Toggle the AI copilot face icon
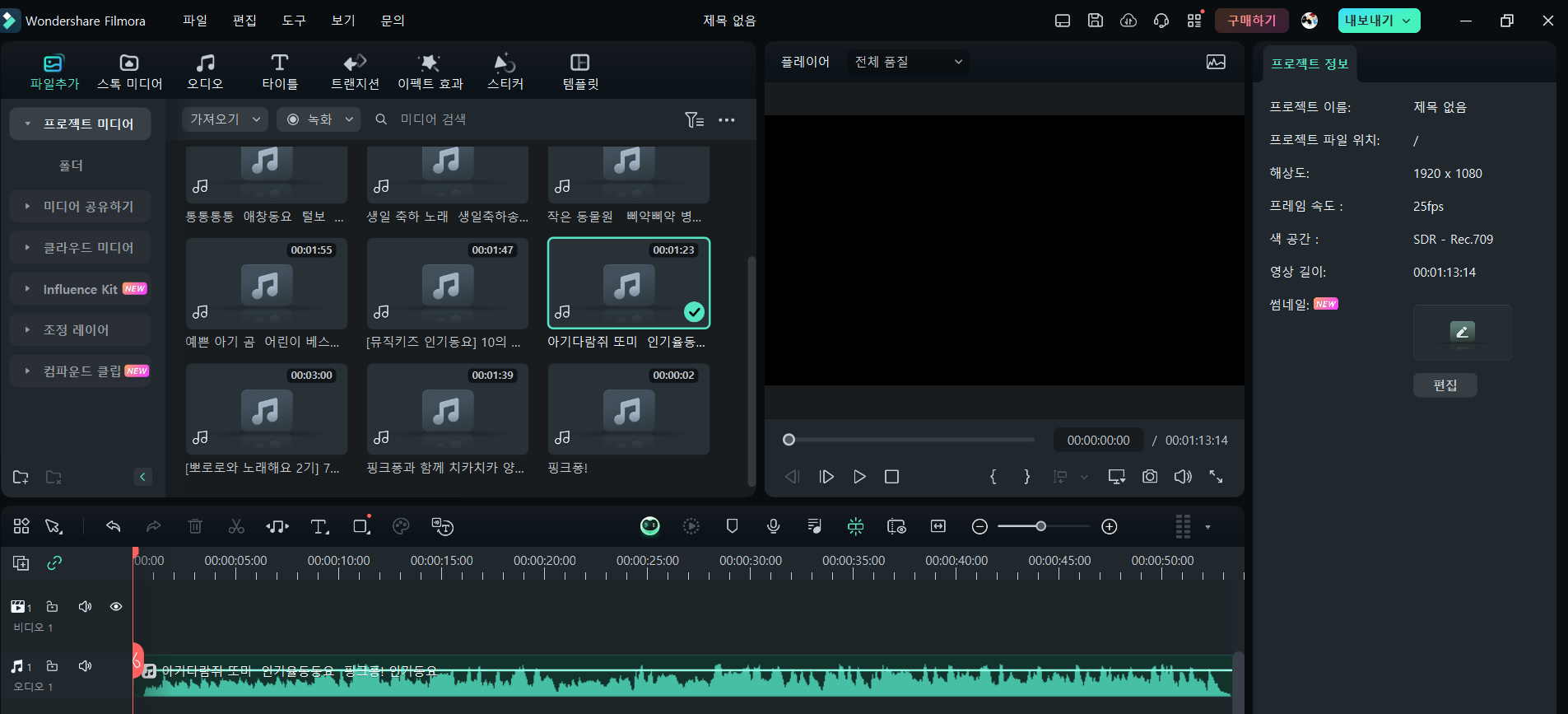The image size is (1568, 714). pyautogui.click(x=650, y=526)
